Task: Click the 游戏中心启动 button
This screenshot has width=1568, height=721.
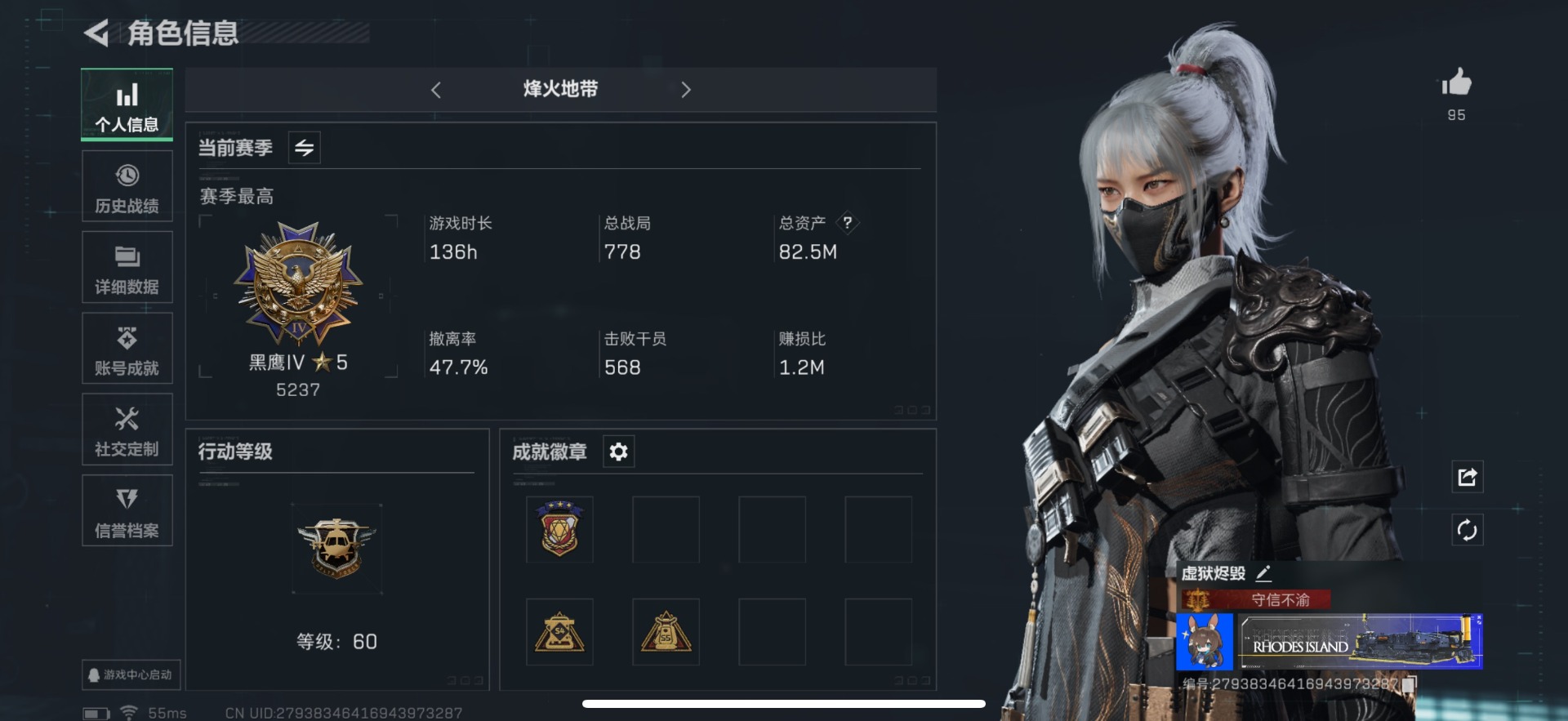Action: (131, 675)
